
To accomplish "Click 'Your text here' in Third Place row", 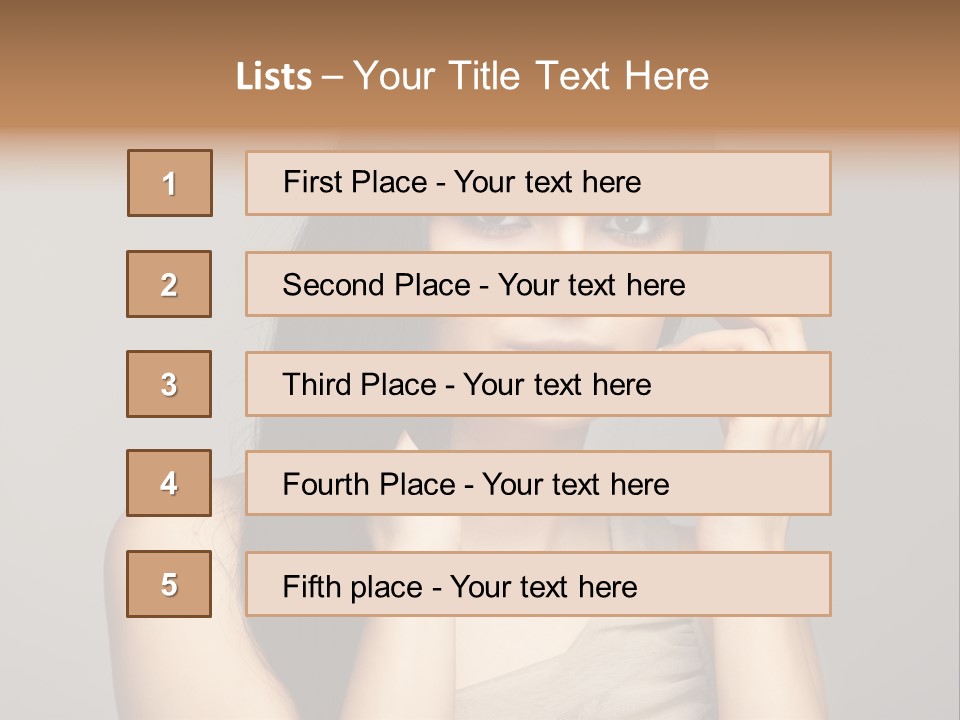I will coord(557,385).
